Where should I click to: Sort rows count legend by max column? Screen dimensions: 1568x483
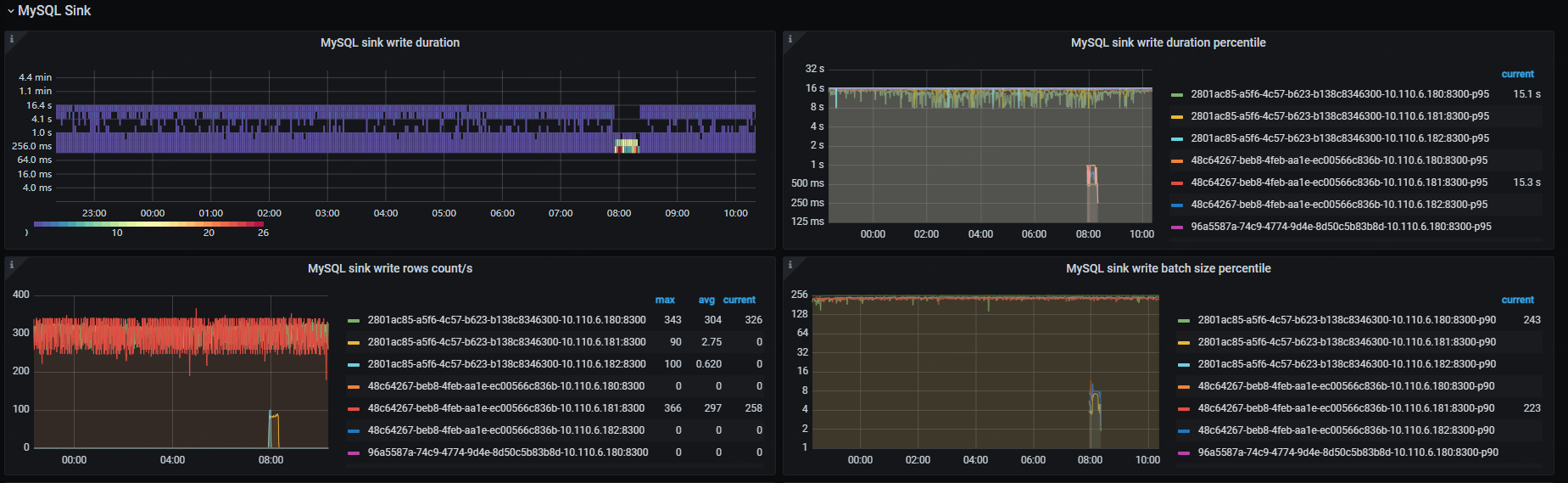click(x=665, y=300)
